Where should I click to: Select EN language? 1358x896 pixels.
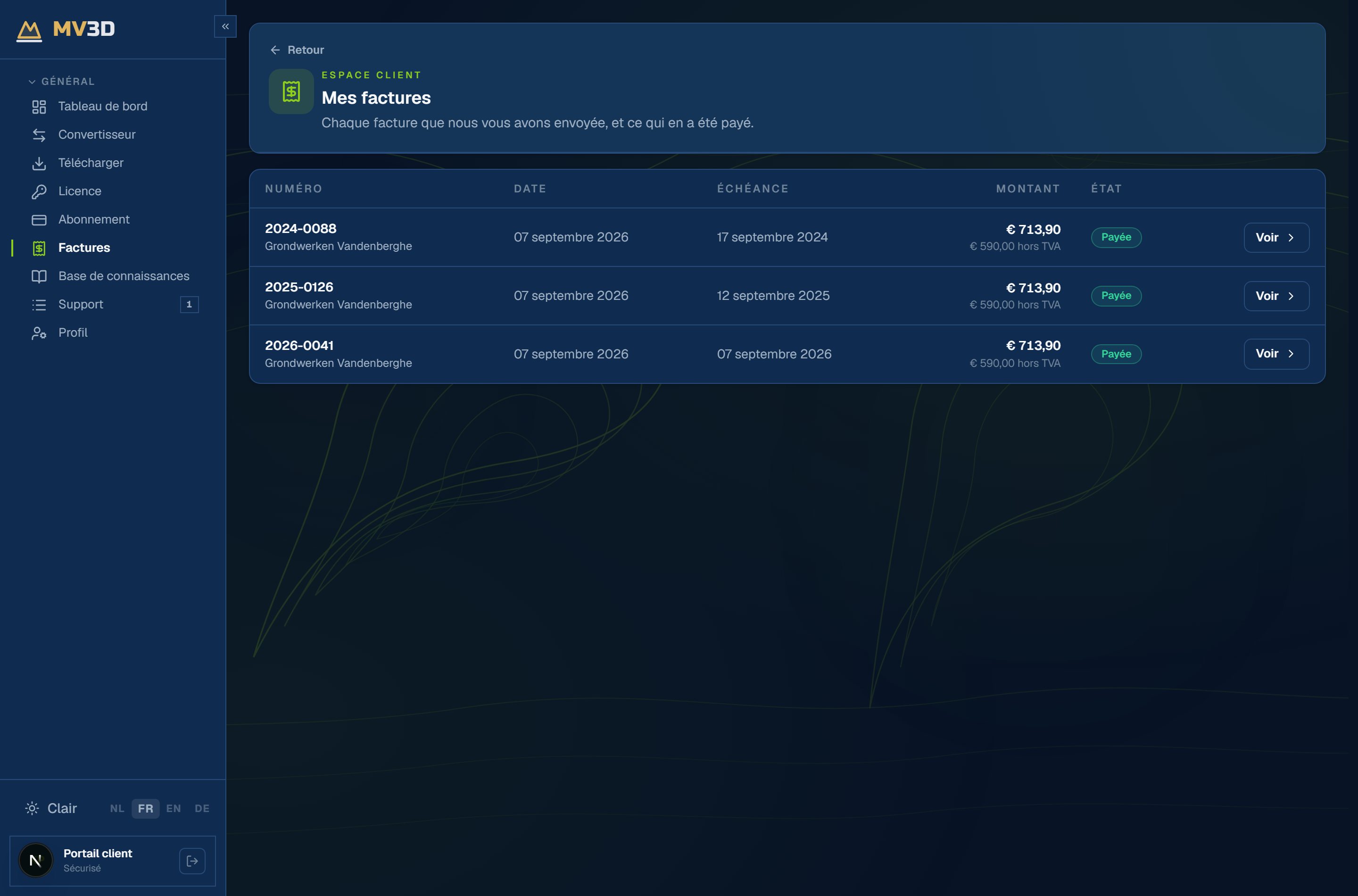[174, 809]
